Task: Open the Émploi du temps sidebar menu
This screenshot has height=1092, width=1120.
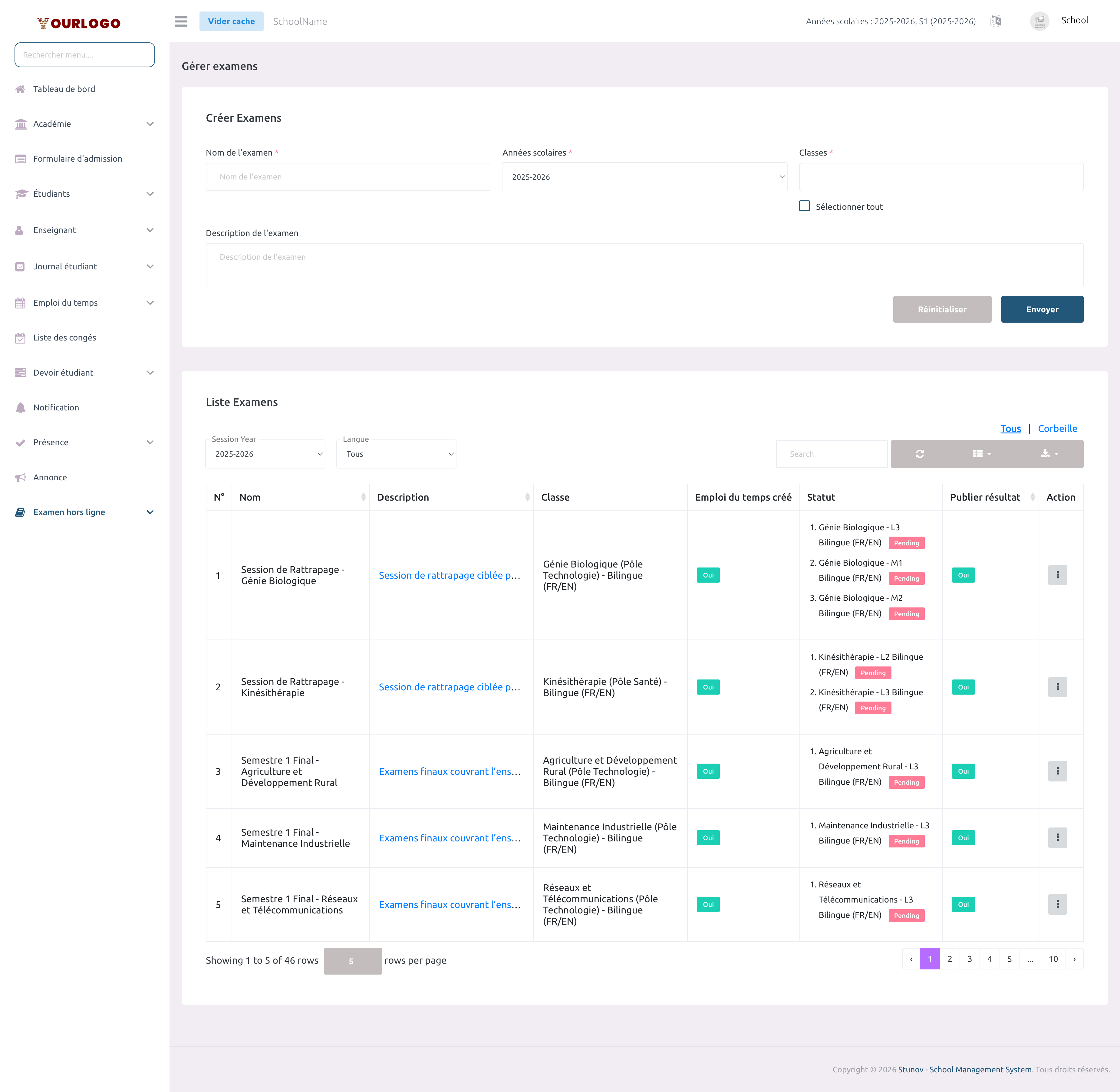Action: [x=65, y=302]
